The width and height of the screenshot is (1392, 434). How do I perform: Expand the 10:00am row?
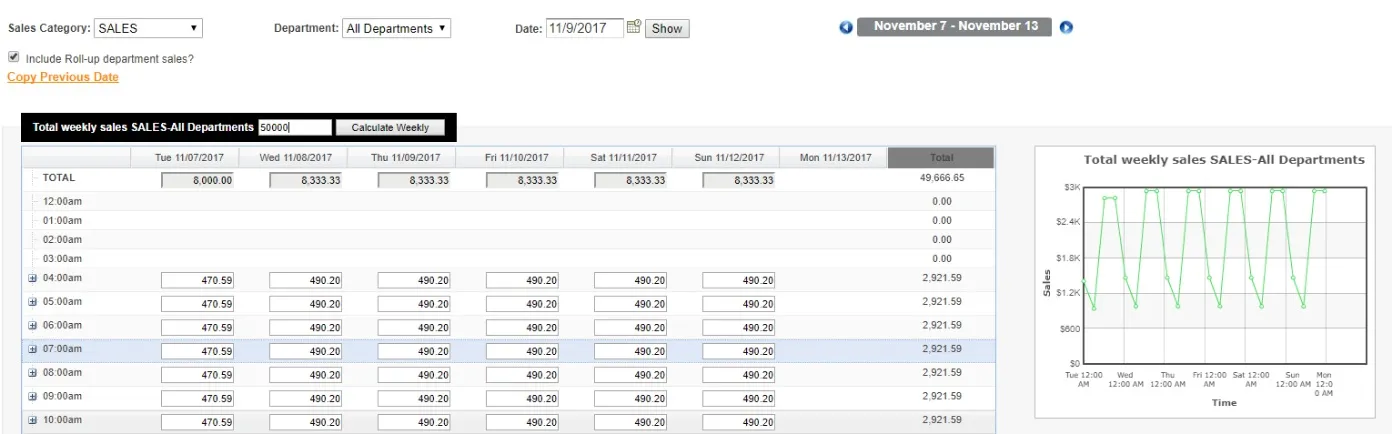coord(33,420)
